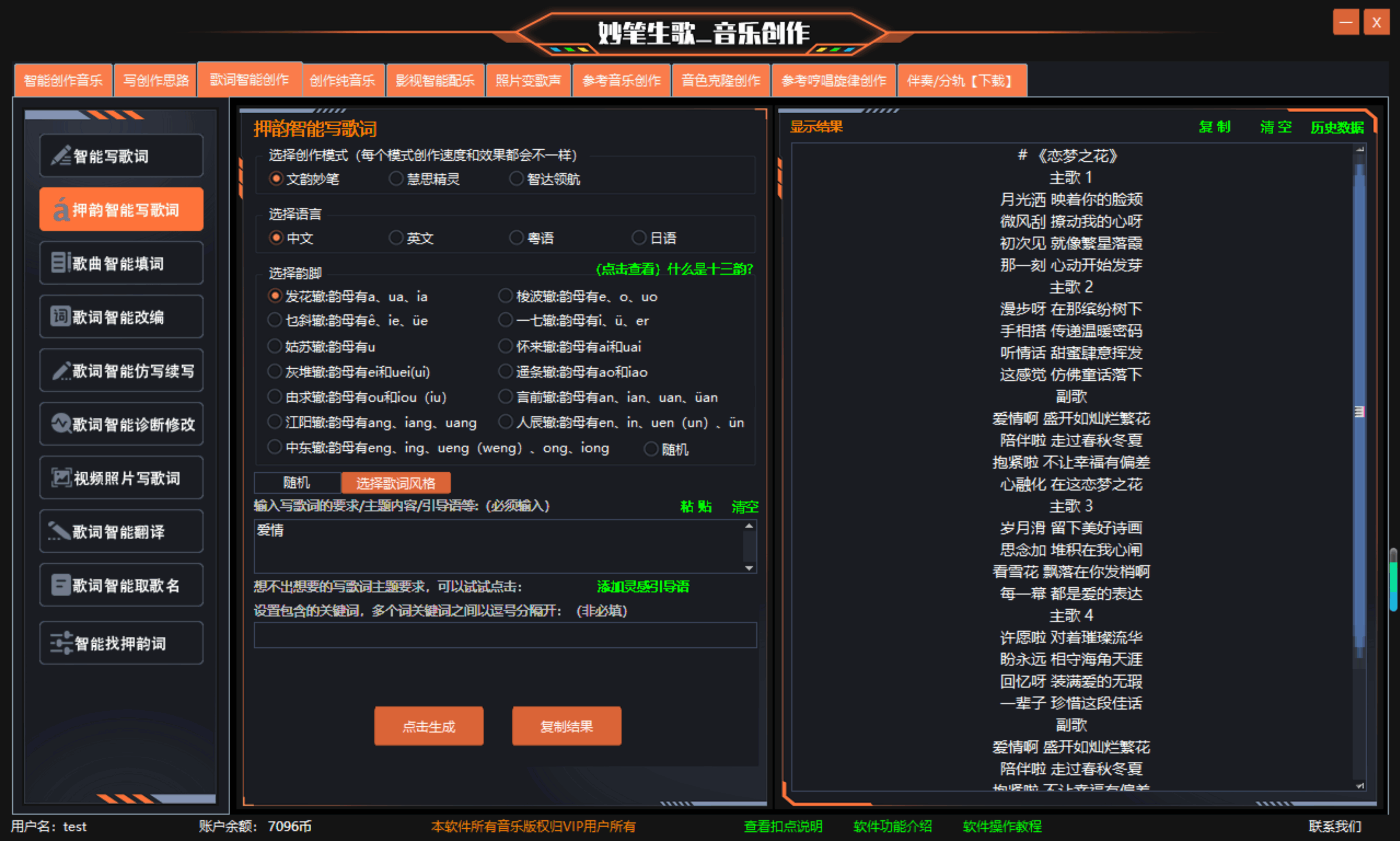The image size is (1400, 841).
Task: Click the results panel scroll-up arrow
Action: 1359,149
